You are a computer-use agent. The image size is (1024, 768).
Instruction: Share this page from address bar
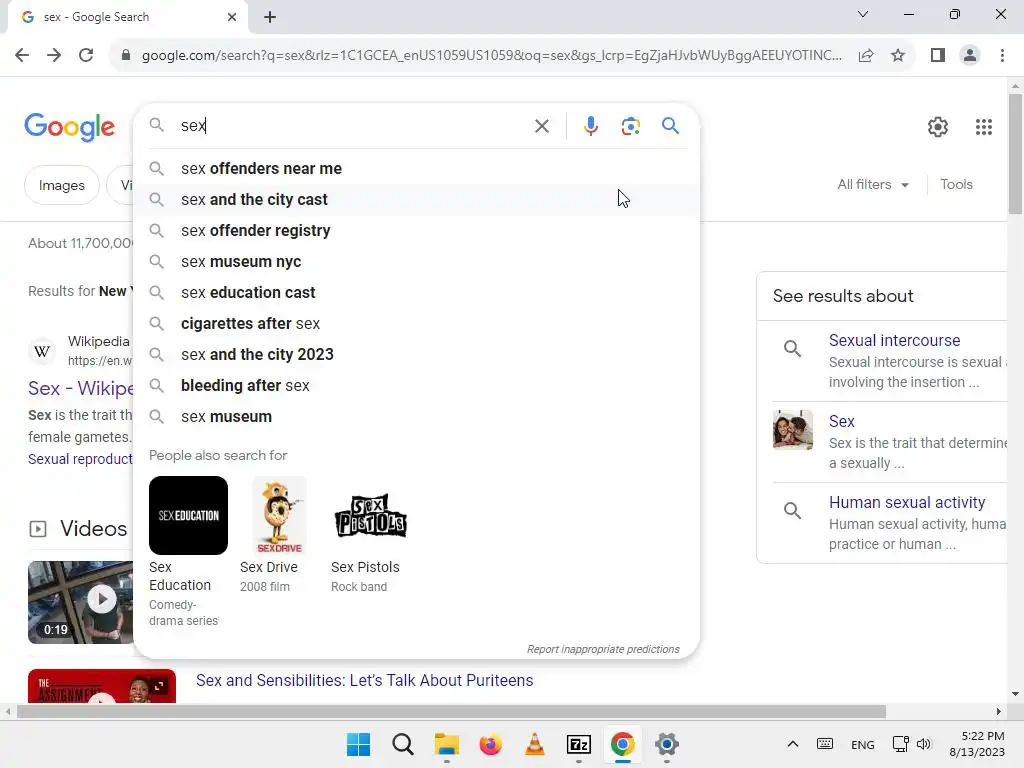click(x=866, y=56)
